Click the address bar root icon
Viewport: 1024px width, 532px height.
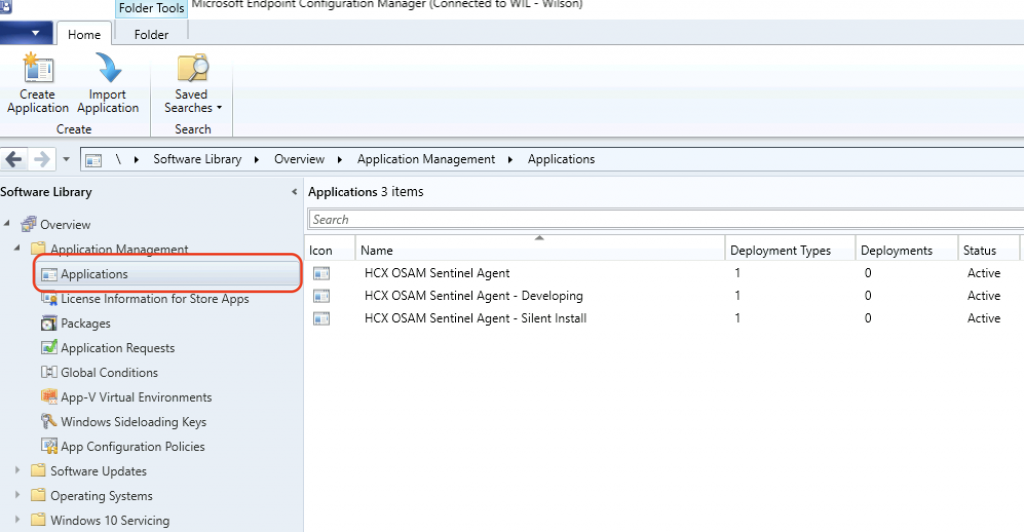click(x=93, y=160)
